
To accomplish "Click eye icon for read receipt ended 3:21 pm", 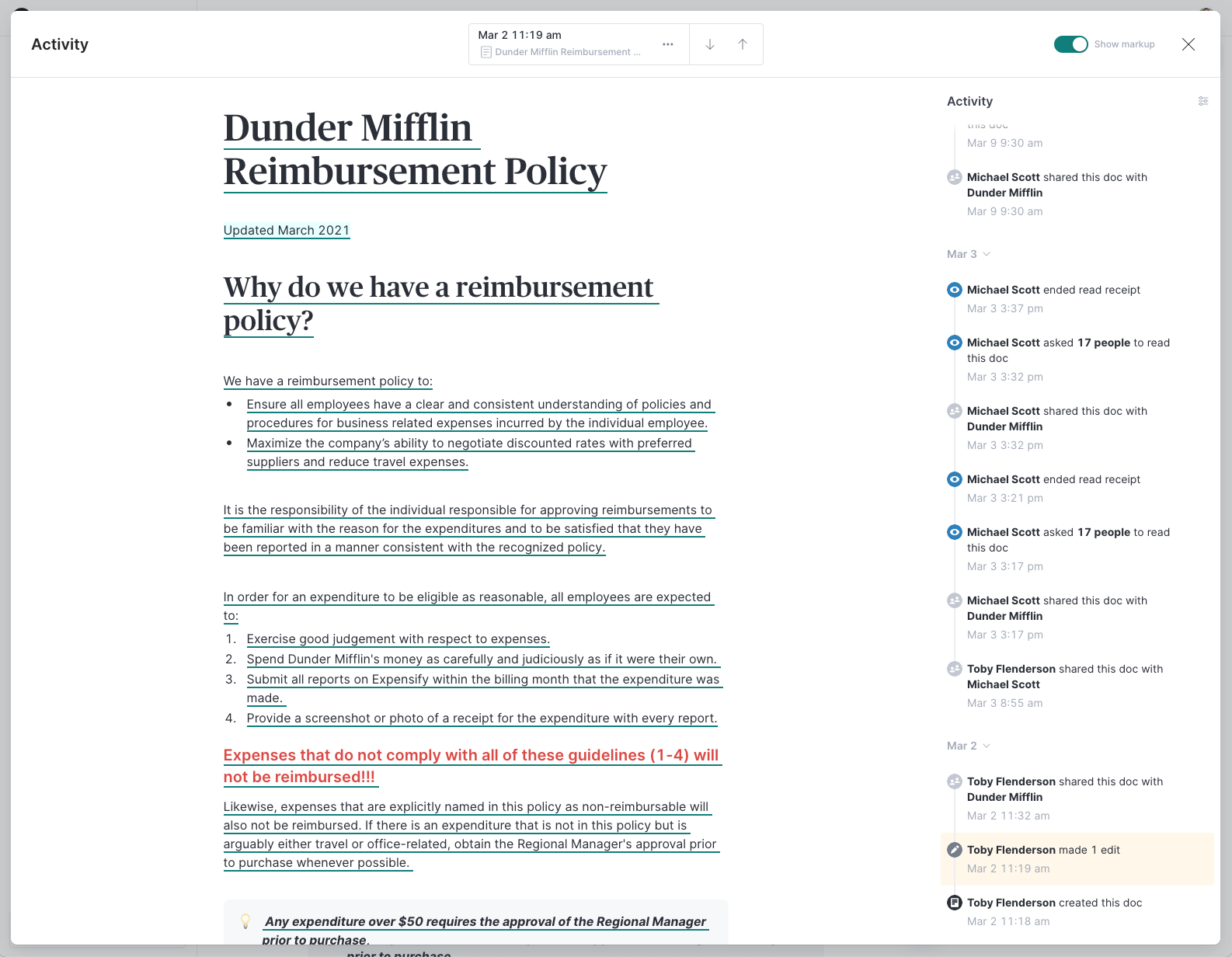I will 955,479.
